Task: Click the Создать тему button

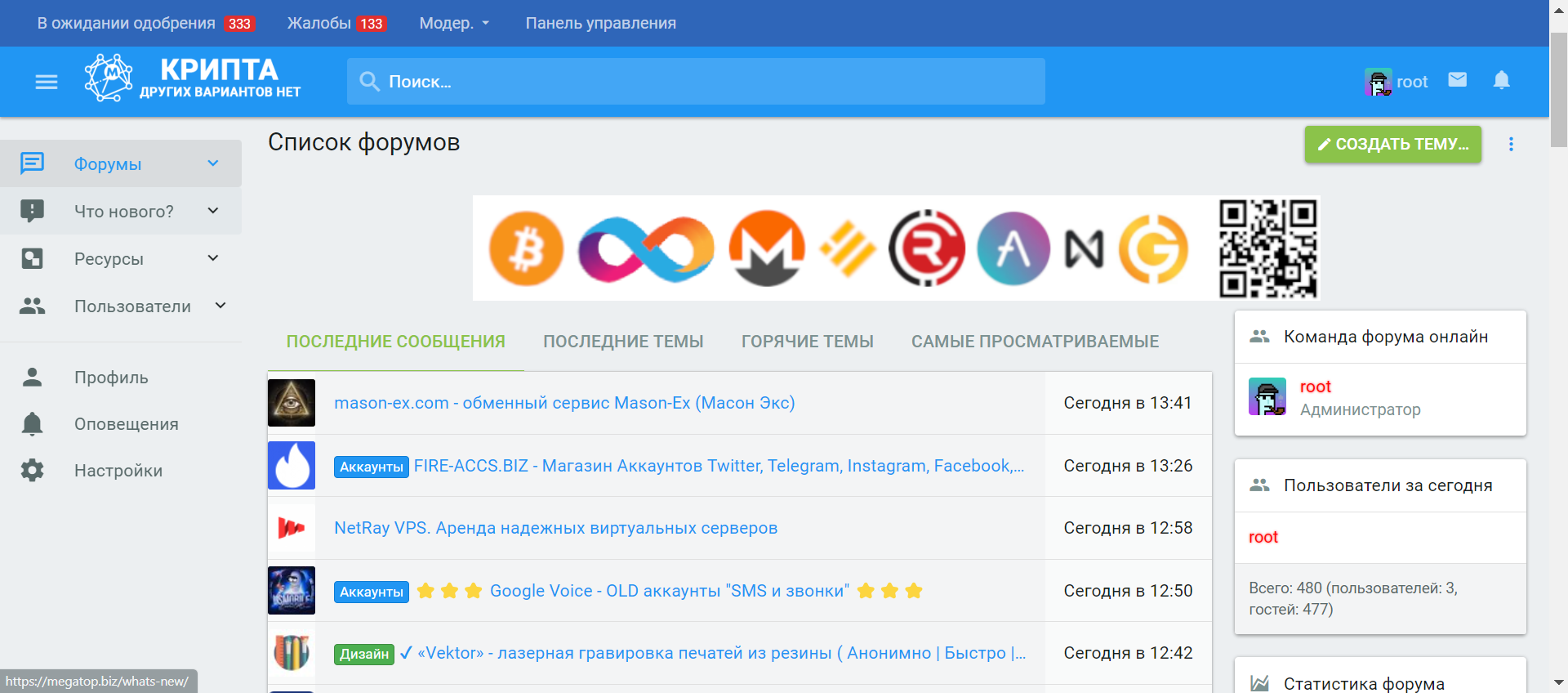Action: [x=1392, y=145]
